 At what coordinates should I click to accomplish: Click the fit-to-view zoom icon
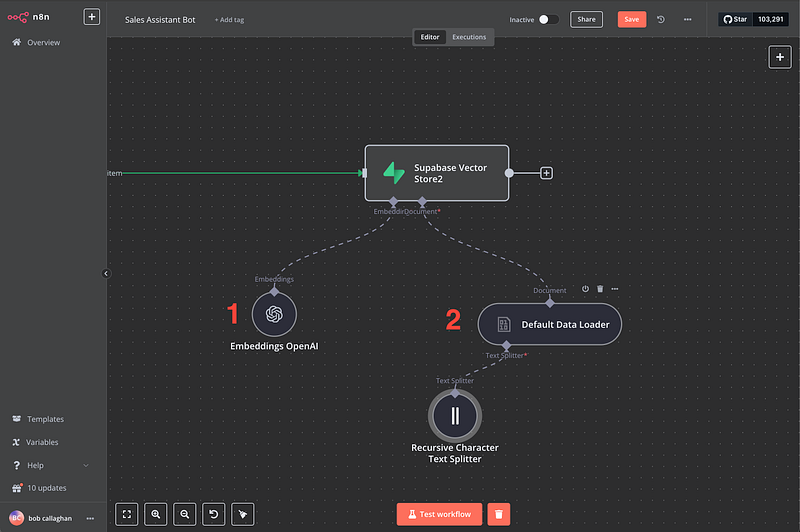click(127, 514)
